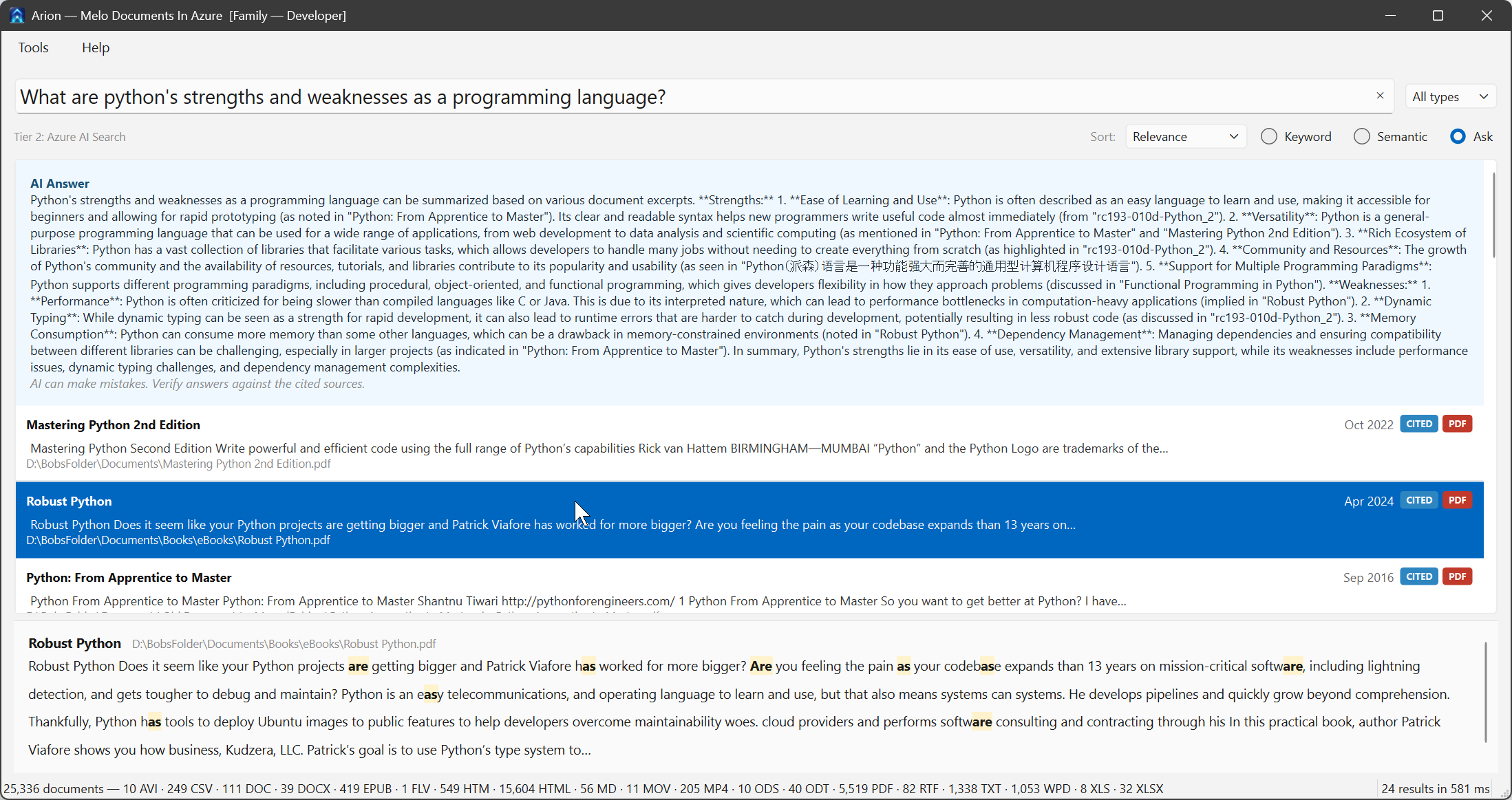Maximize the Arion window
Image resolution: width=1512 pixels, height=800 pixels.
point(1438,15)
